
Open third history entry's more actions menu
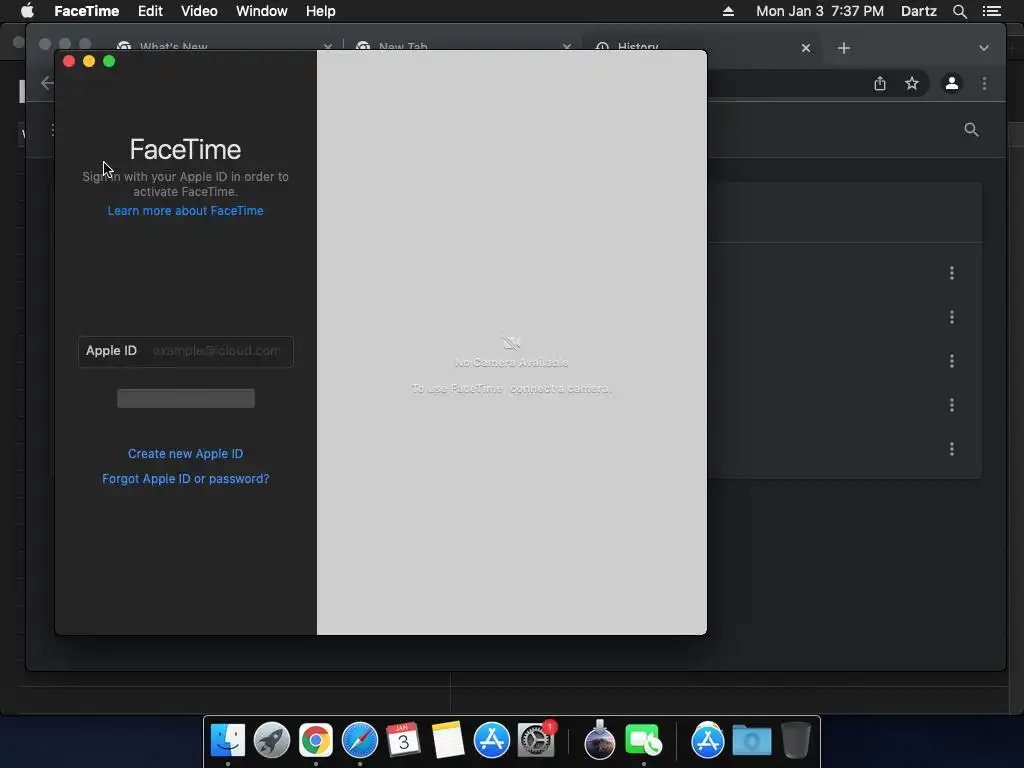952,361
